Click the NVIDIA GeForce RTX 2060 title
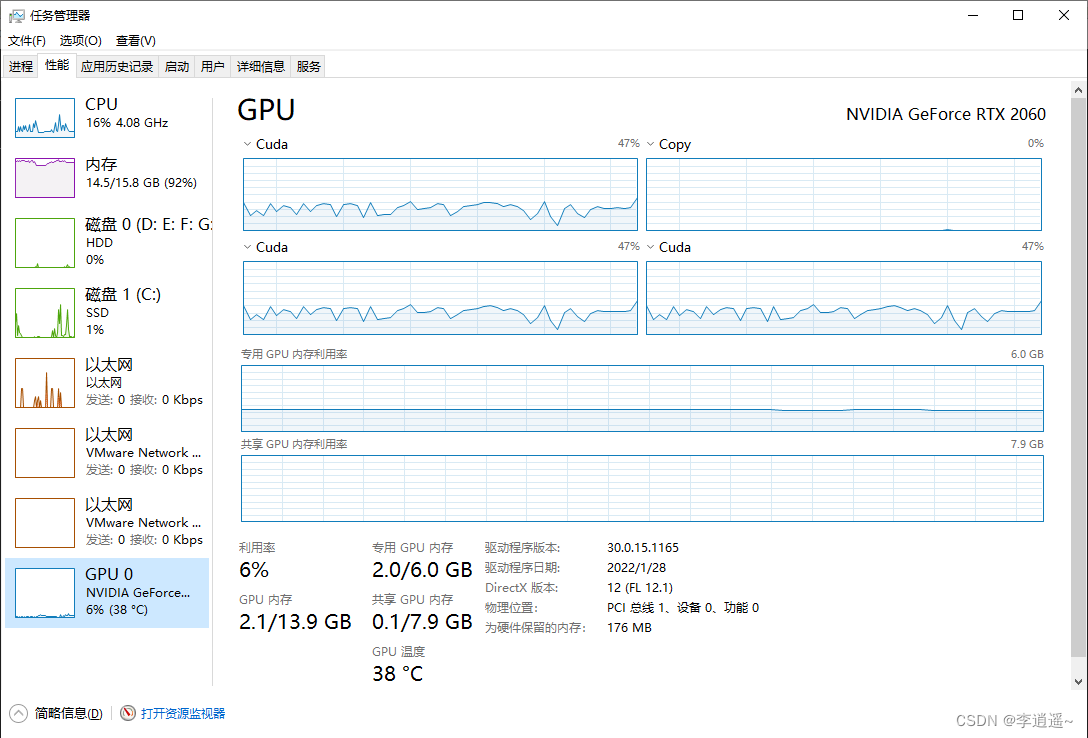The width and height of the screenshot is (1088, 738). coord(945,114)
